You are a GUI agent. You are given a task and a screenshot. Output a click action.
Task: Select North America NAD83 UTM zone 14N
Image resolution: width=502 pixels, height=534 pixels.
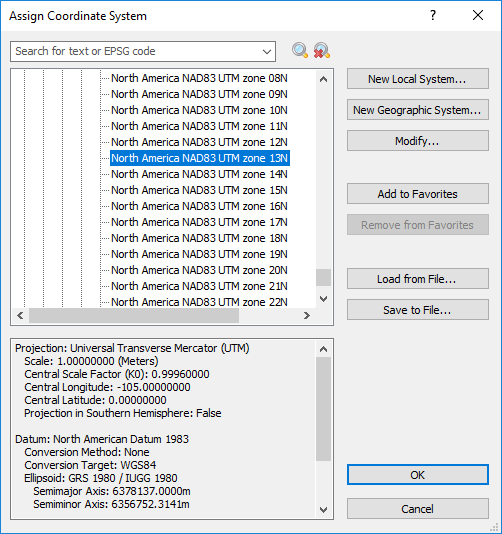pyautogui.click(x=199, y=174)
